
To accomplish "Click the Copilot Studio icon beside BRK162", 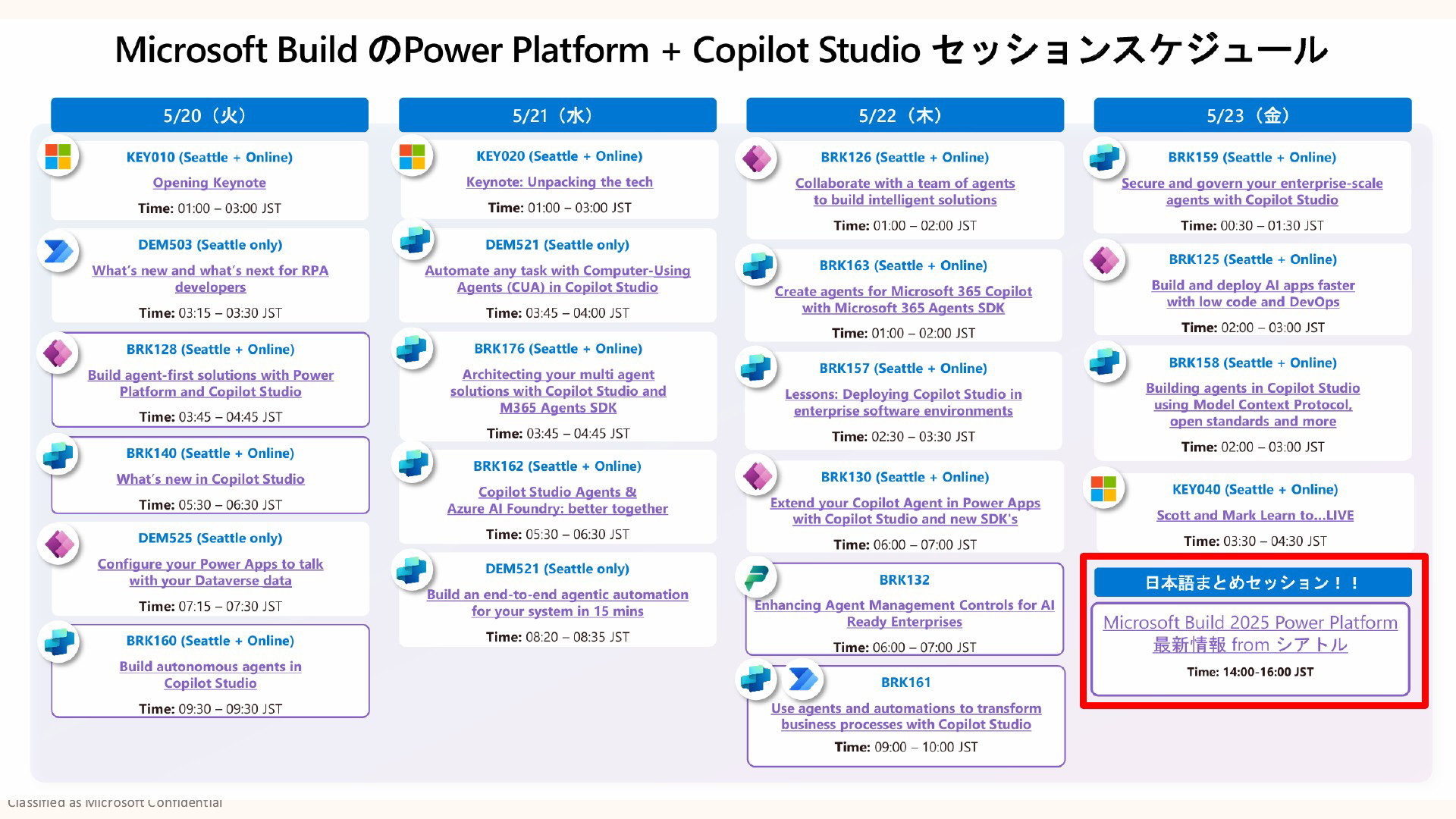I will coord(413,463).
